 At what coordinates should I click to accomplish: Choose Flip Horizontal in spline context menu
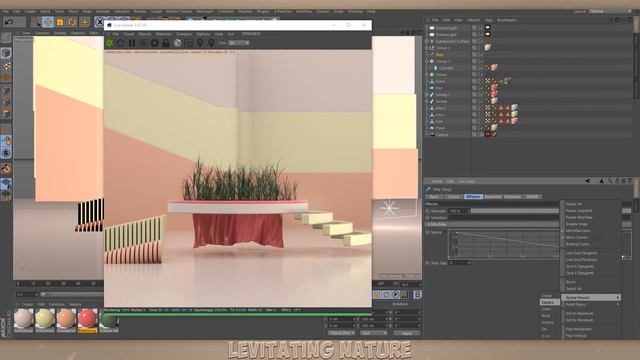click(x=578, y=329)
